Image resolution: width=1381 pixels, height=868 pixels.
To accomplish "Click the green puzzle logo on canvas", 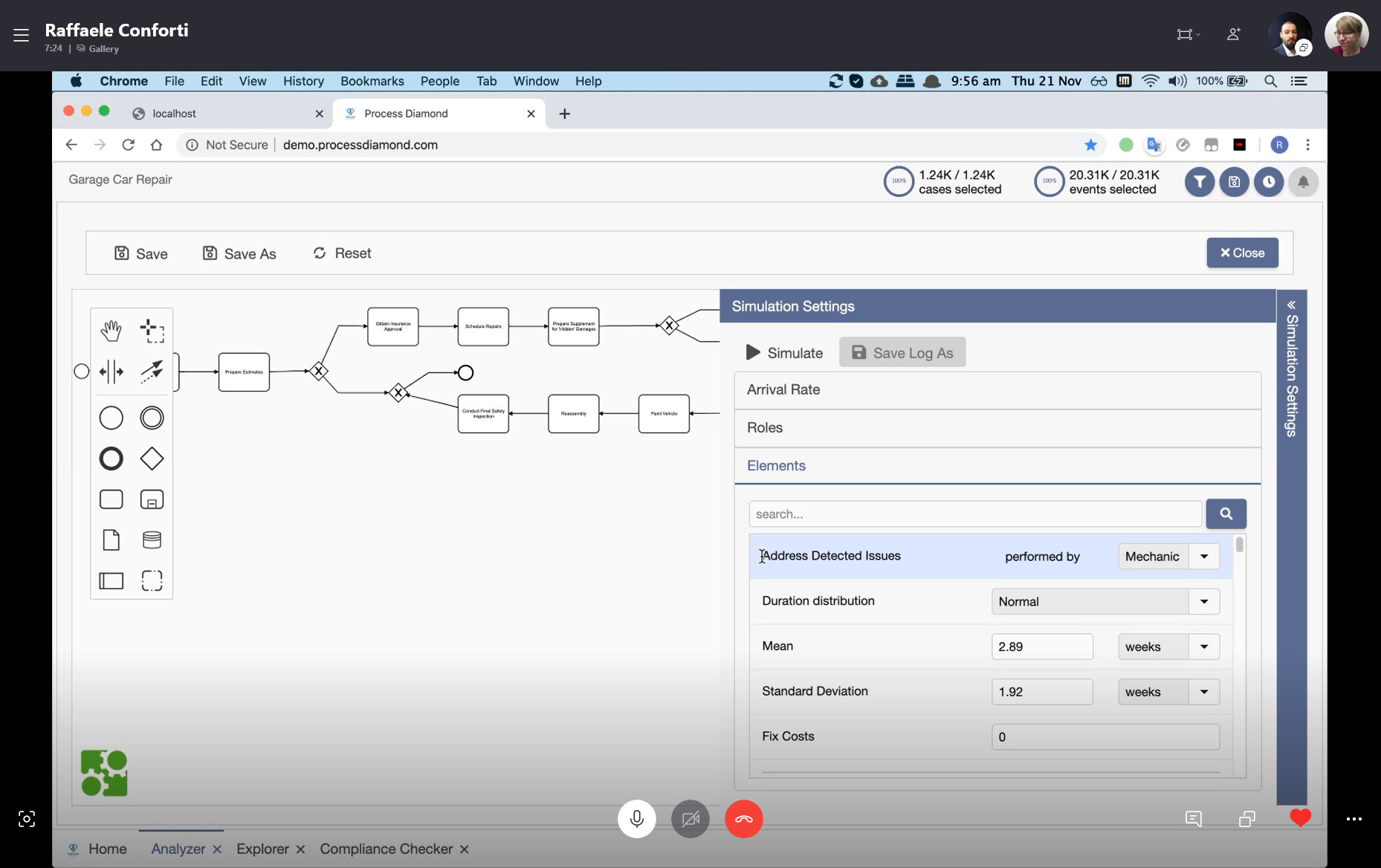I will [x=104, y=773].
